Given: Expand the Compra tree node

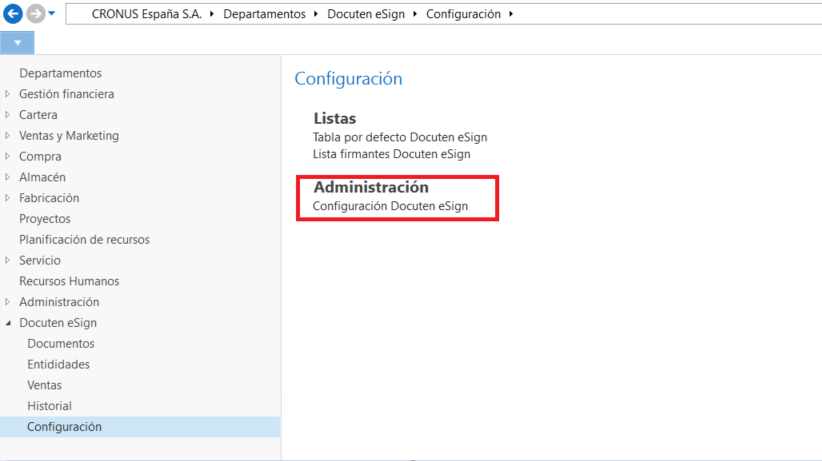Looking at the screenshot, I should 7,156.
